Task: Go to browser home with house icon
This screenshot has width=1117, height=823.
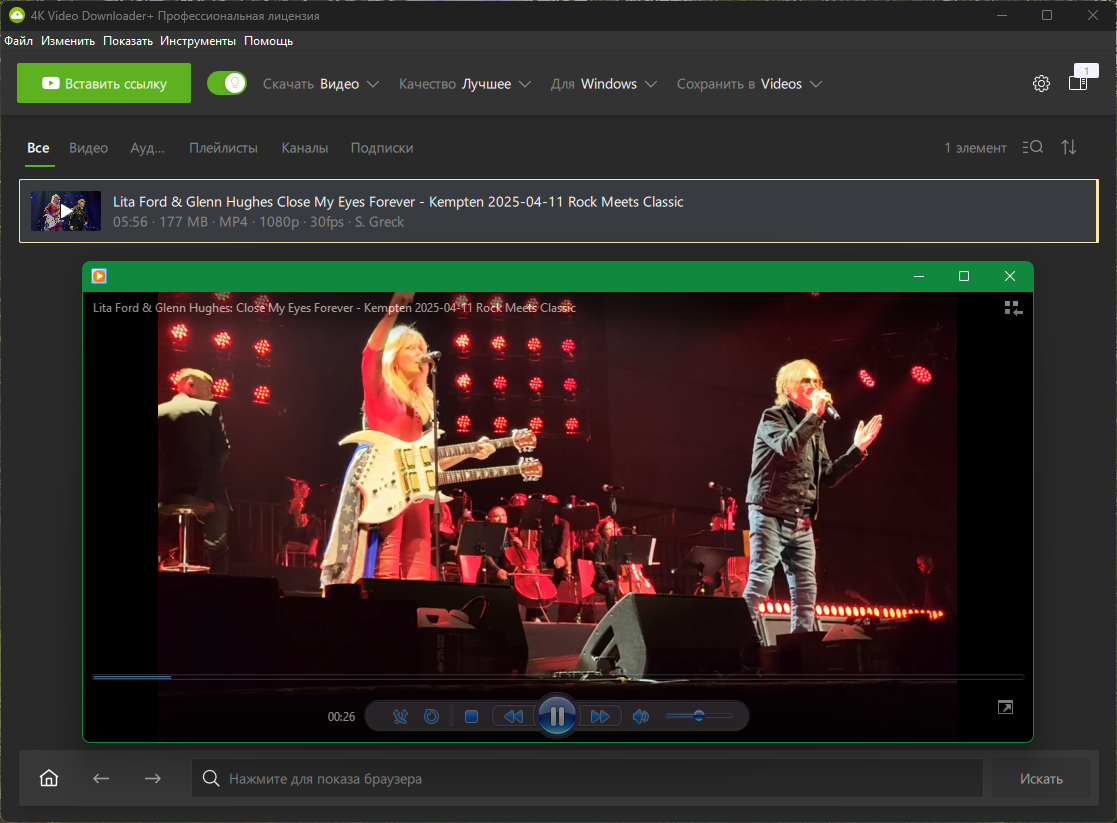Action: 49,778
